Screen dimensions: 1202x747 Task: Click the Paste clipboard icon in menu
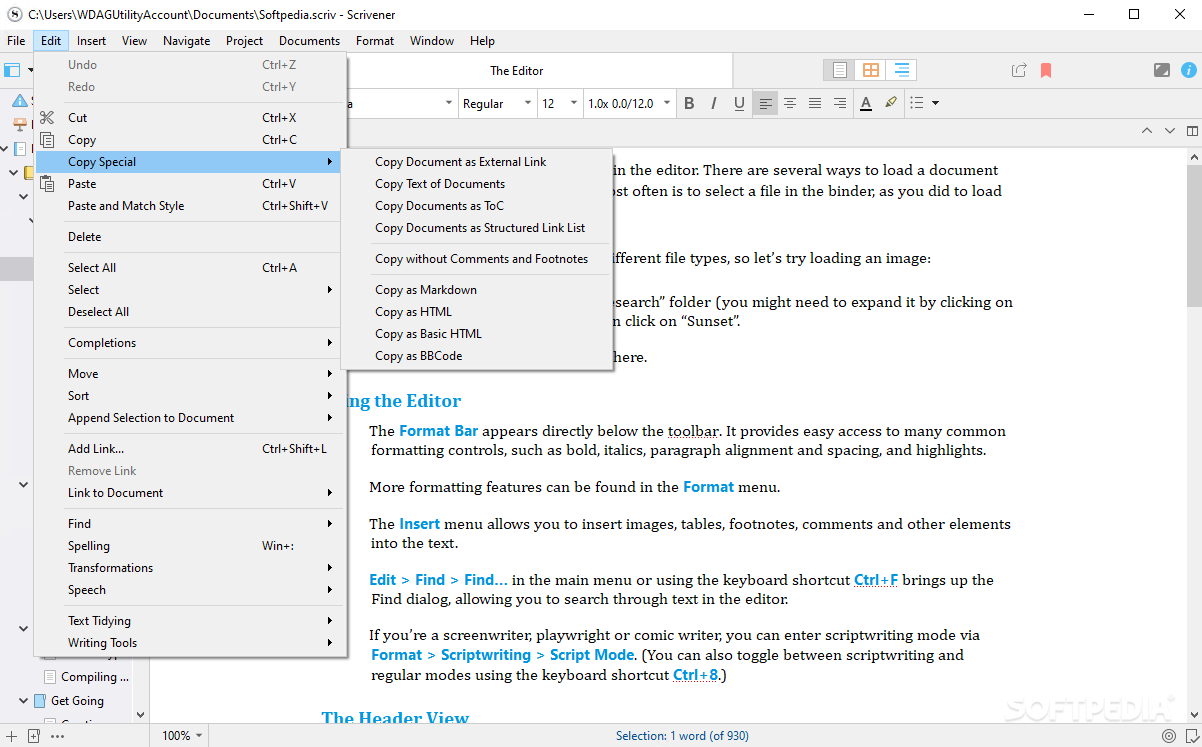point(47,184)
